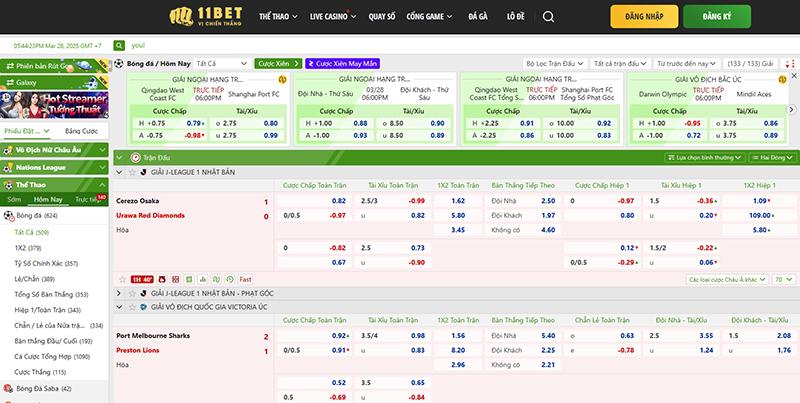Click the clock icon next to Trận Đấu
Screen dimensions: 800x403
135,157
